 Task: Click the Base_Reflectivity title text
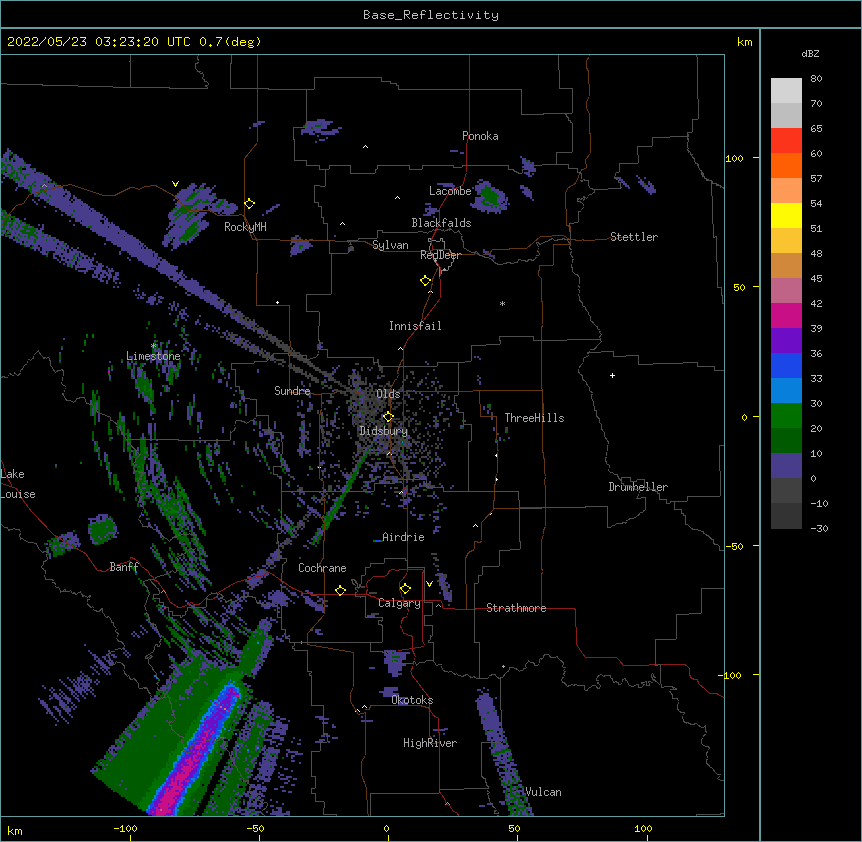(x=431, y=15)
